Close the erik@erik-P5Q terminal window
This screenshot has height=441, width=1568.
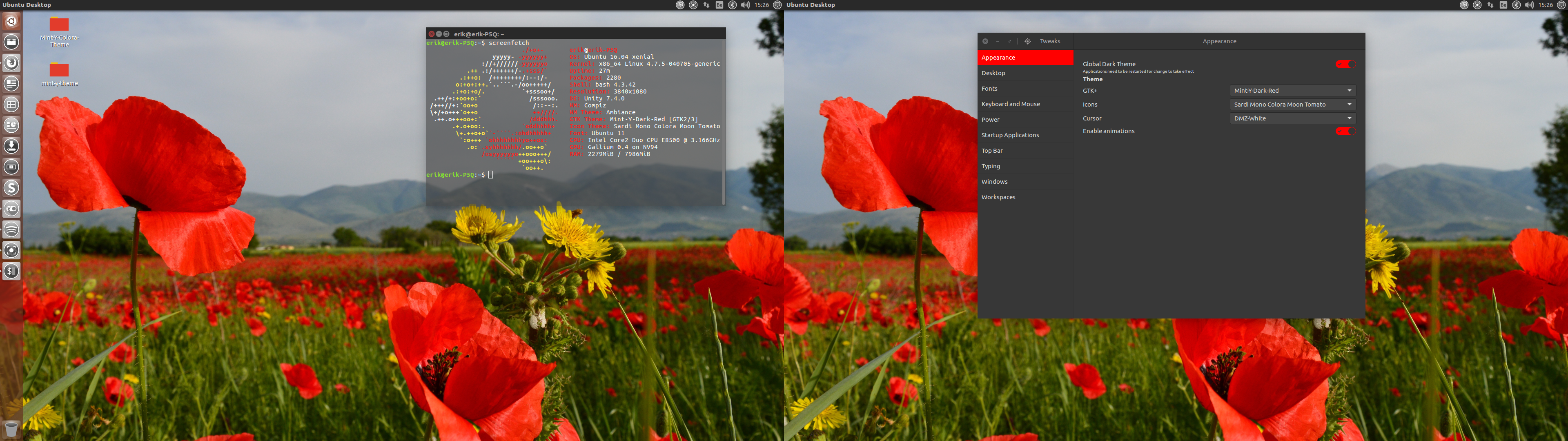click(x=432, y=34)
